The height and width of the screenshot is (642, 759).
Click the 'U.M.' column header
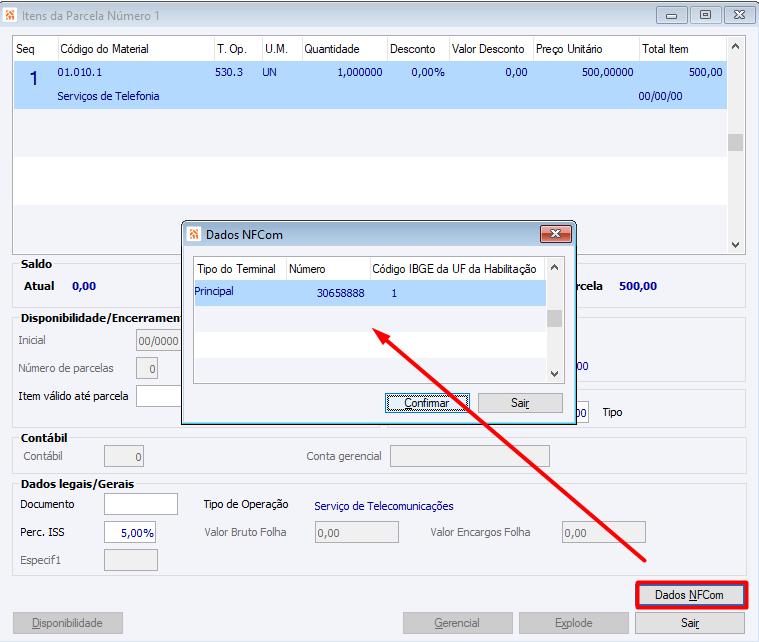282,49
